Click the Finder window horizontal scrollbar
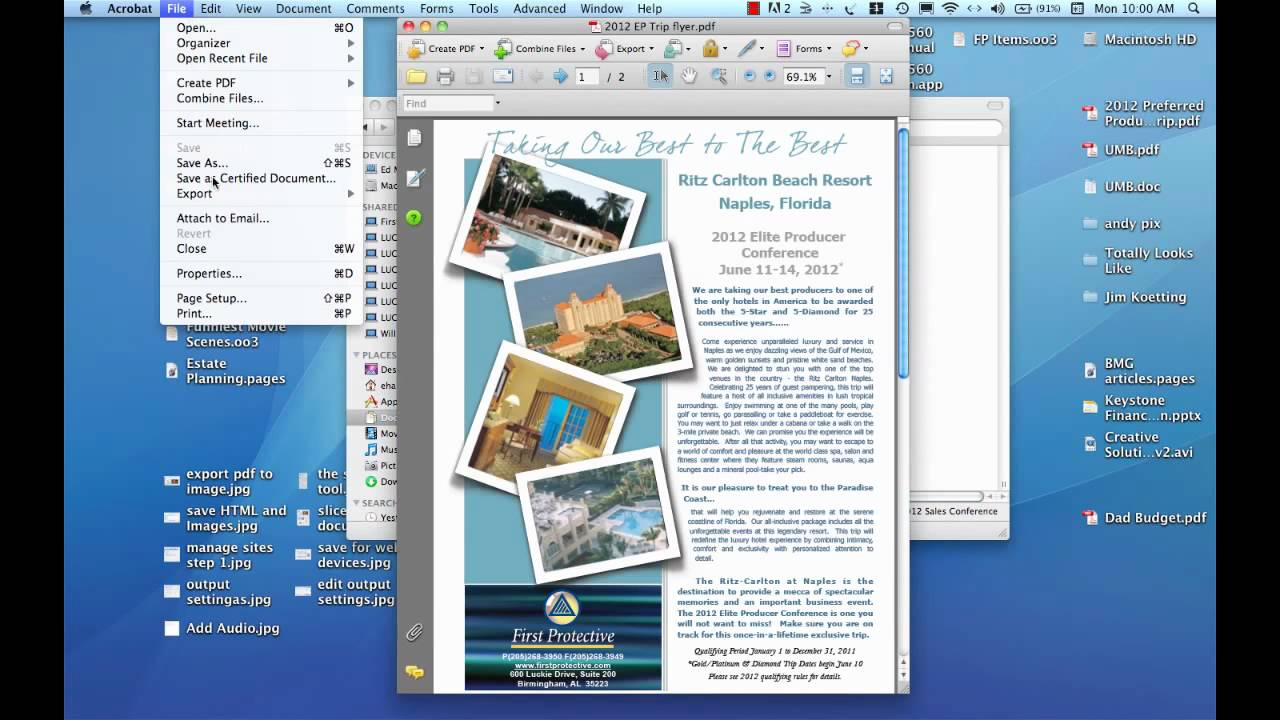This screenshot has width=1280, height=720. coord(945,496)
